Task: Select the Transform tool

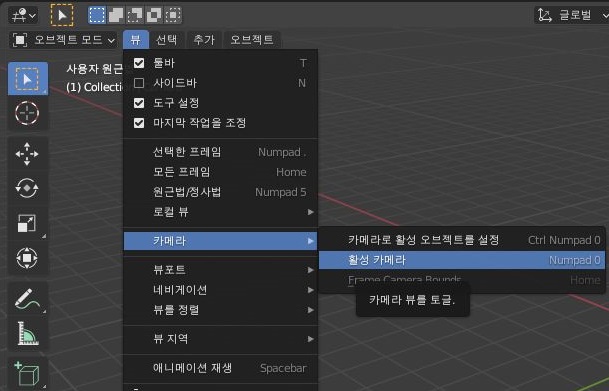Action: coord(28,258)
